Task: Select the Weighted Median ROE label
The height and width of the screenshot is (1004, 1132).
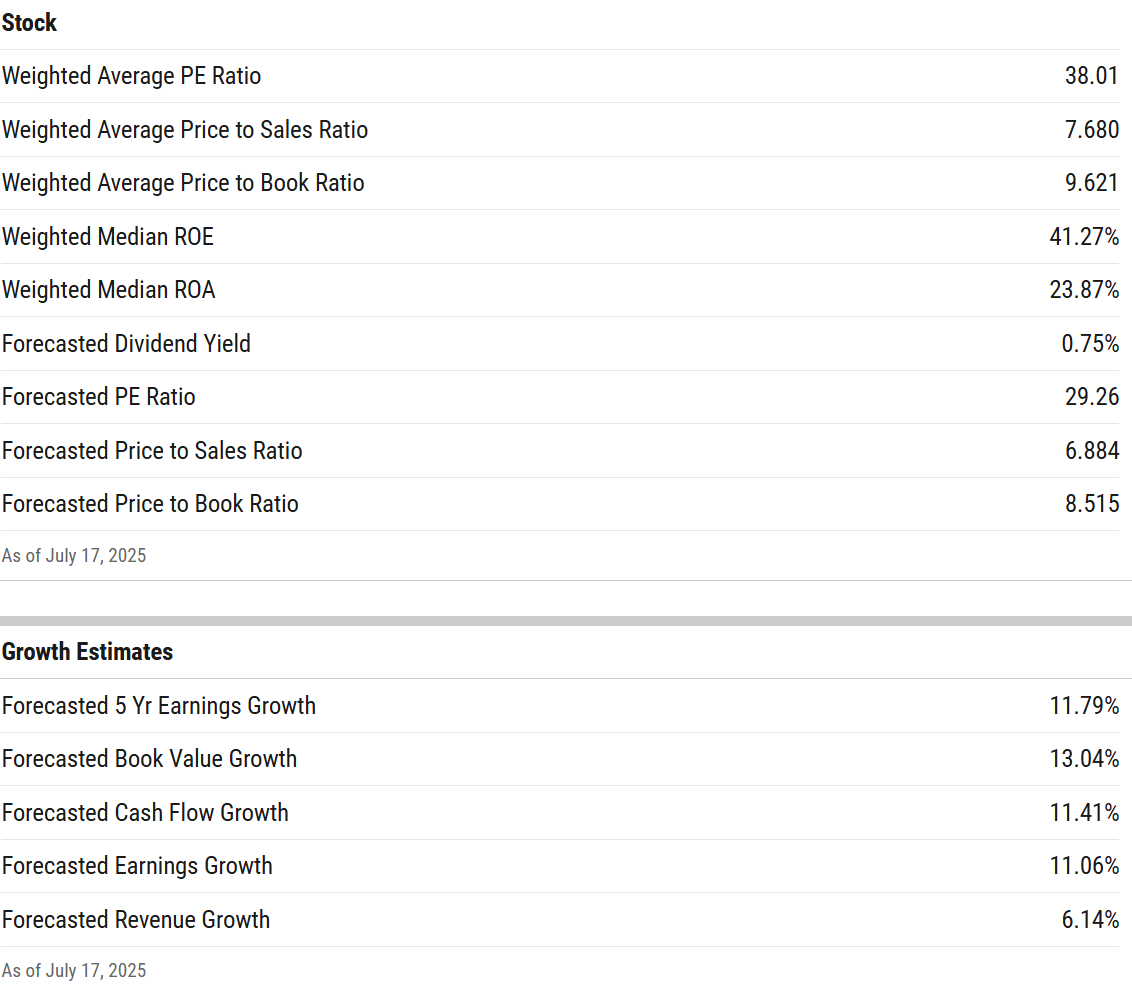Action: pos(108,237)
